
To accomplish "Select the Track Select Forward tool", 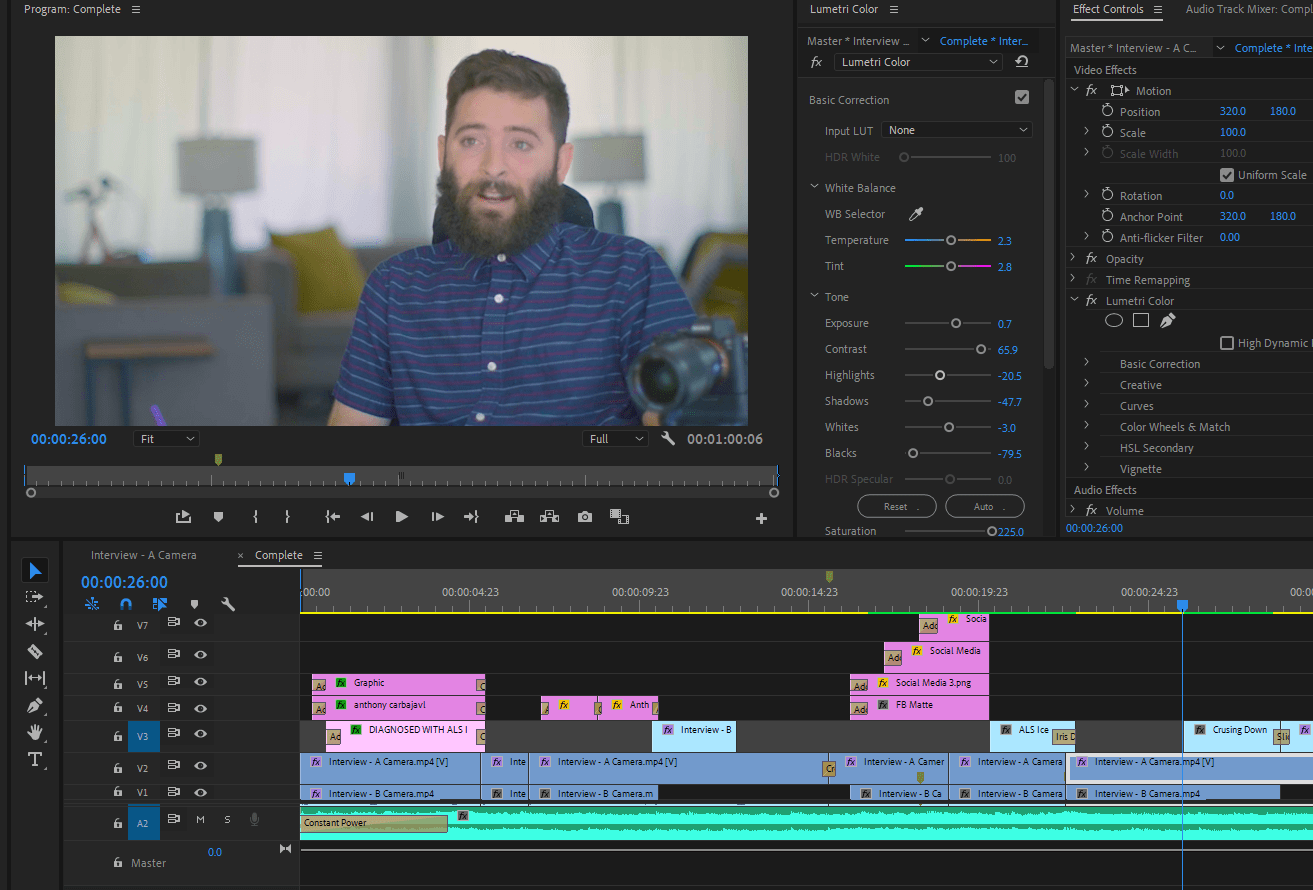I will 35,597.
